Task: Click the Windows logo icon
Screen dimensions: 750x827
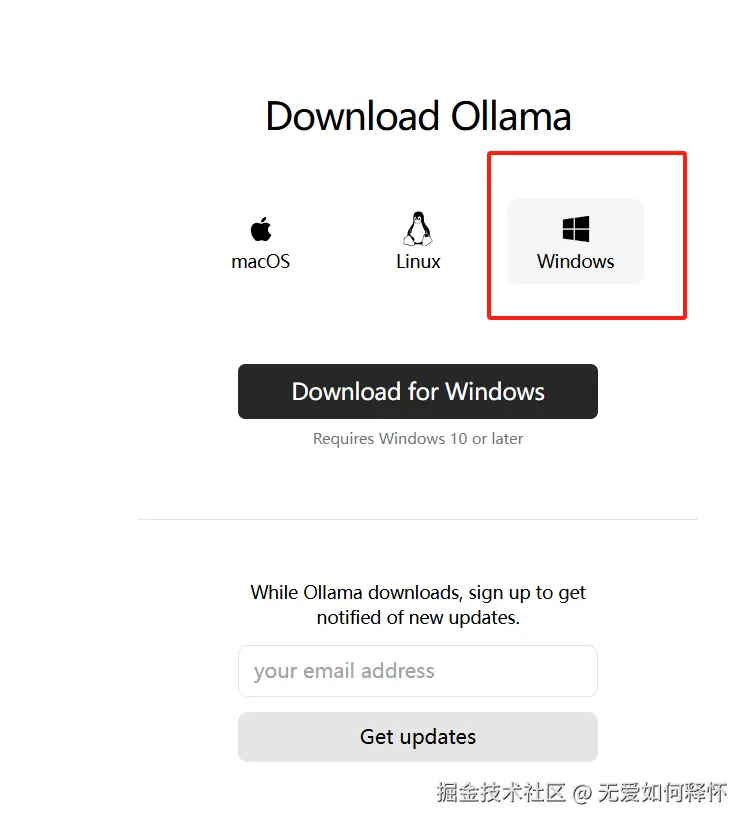Action: [x=575, y=228]
